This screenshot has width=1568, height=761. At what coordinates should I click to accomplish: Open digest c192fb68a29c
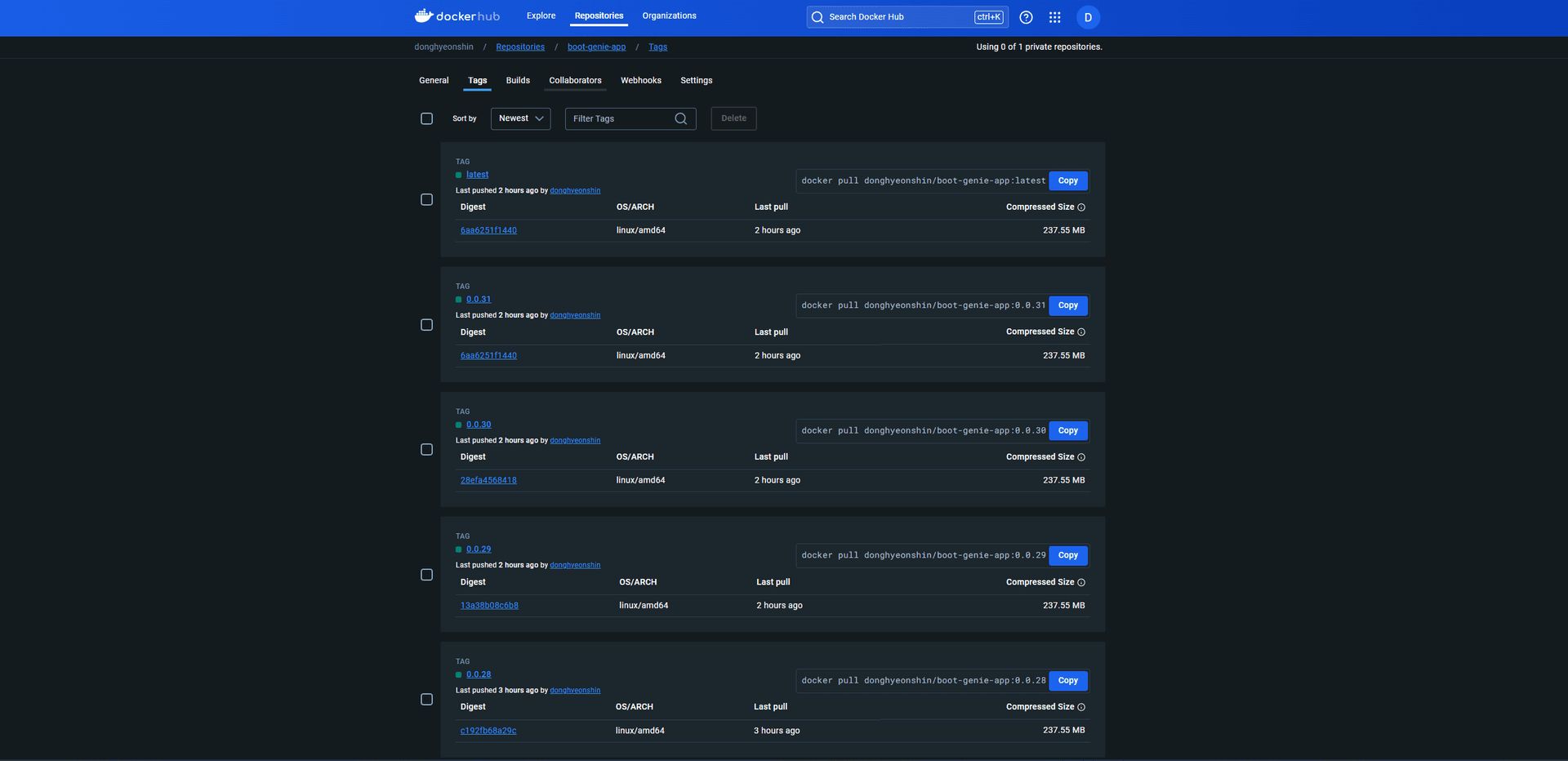[x=488, y=731]
